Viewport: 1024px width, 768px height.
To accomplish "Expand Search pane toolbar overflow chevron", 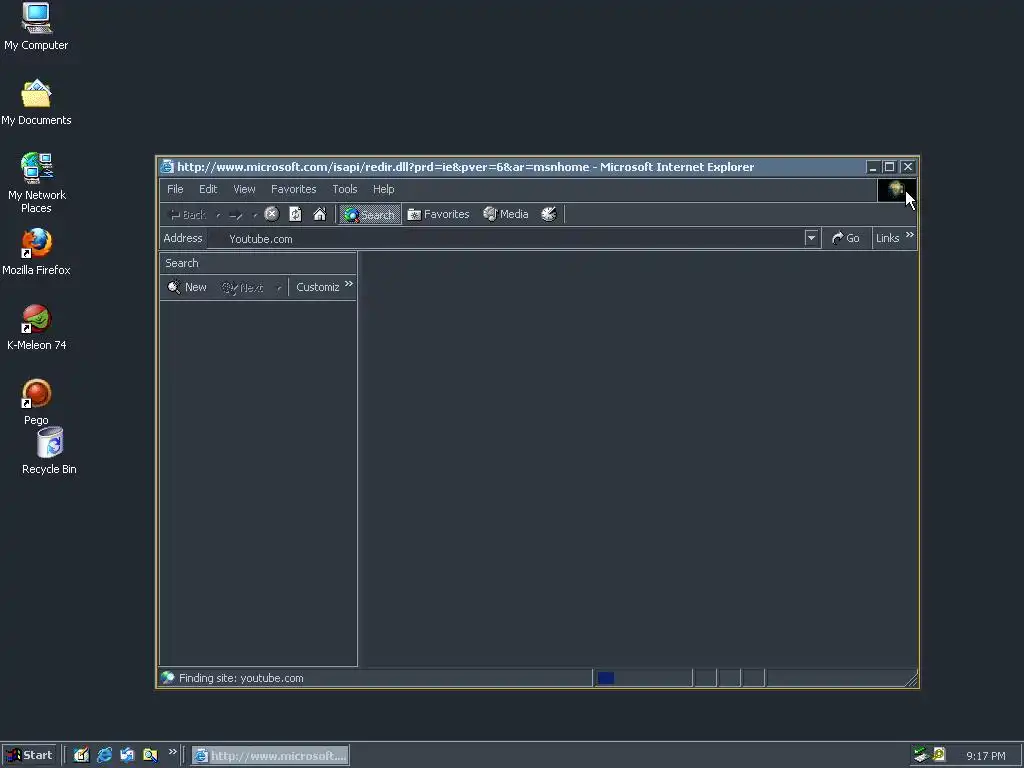I will click(349, 283).
